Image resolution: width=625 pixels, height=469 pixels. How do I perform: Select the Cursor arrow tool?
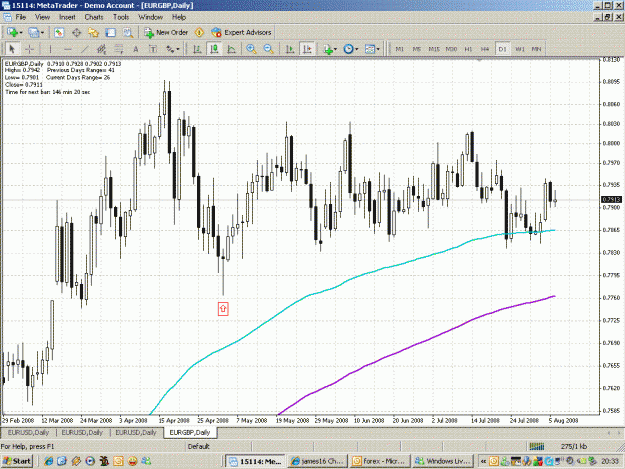12,49
